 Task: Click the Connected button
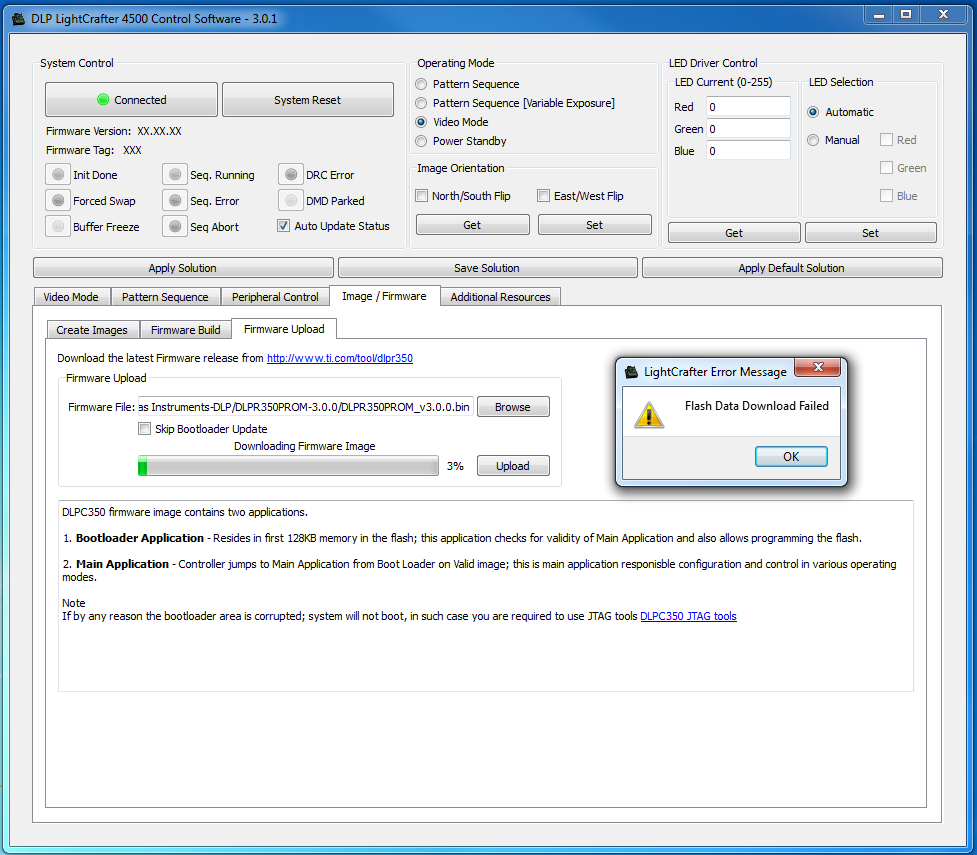[131, 100]
